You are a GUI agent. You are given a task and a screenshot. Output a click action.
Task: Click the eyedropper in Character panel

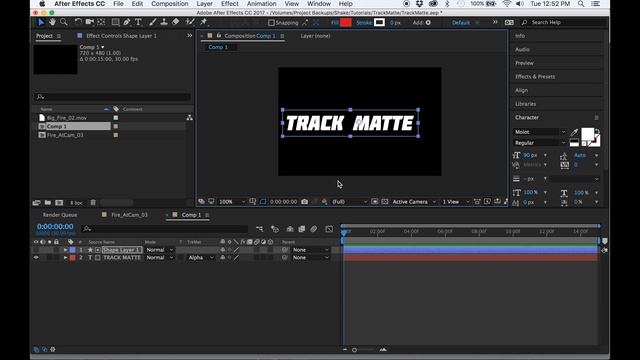point(574,132)
